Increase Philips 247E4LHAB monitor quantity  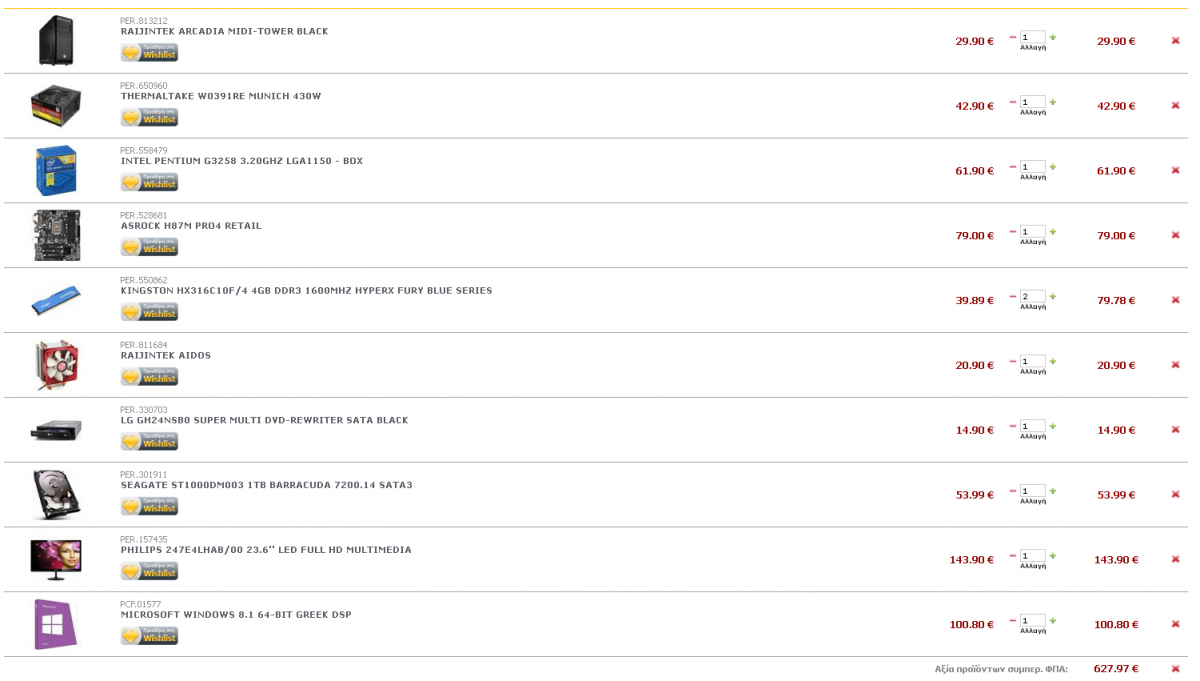1053,556
